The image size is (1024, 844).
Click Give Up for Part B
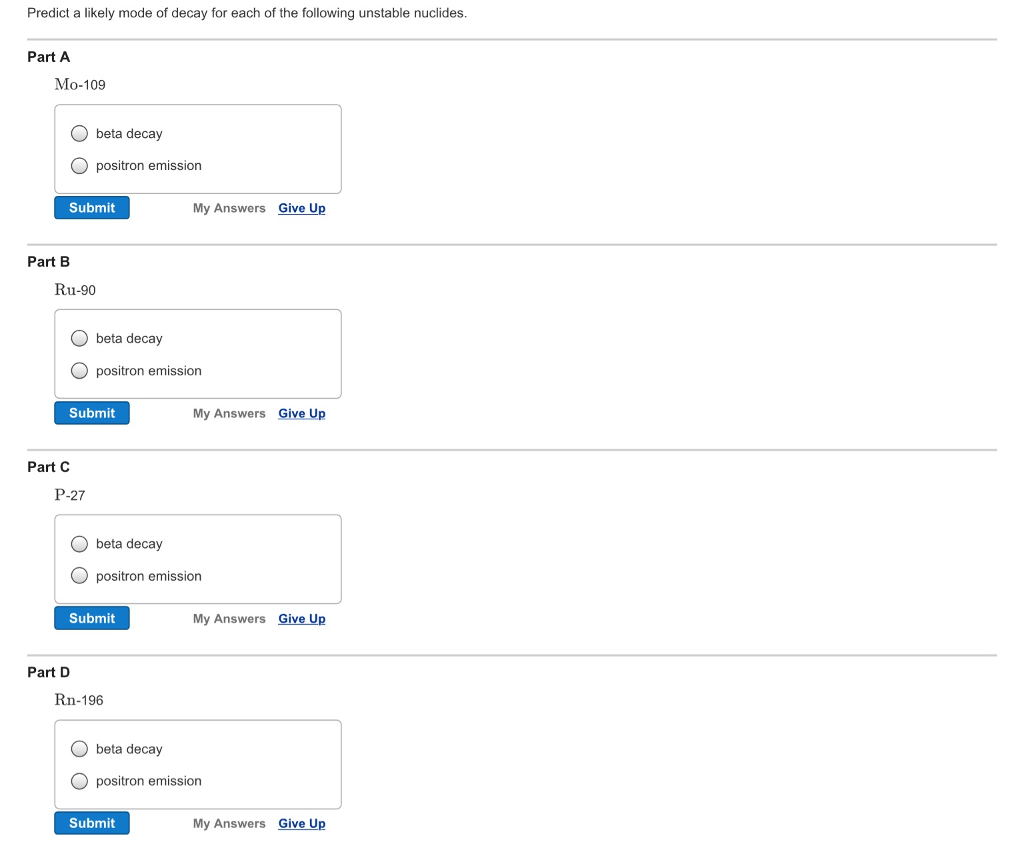301,412
